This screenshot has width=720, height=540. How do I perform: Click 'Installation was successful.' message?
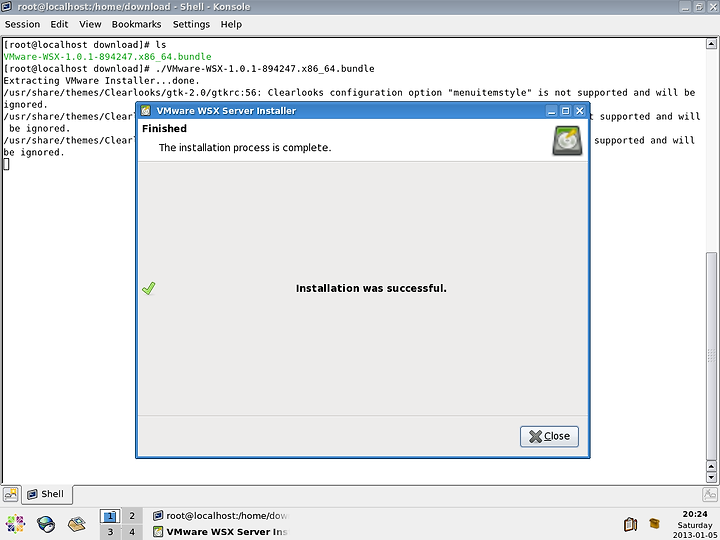click(x=371, y=288)
